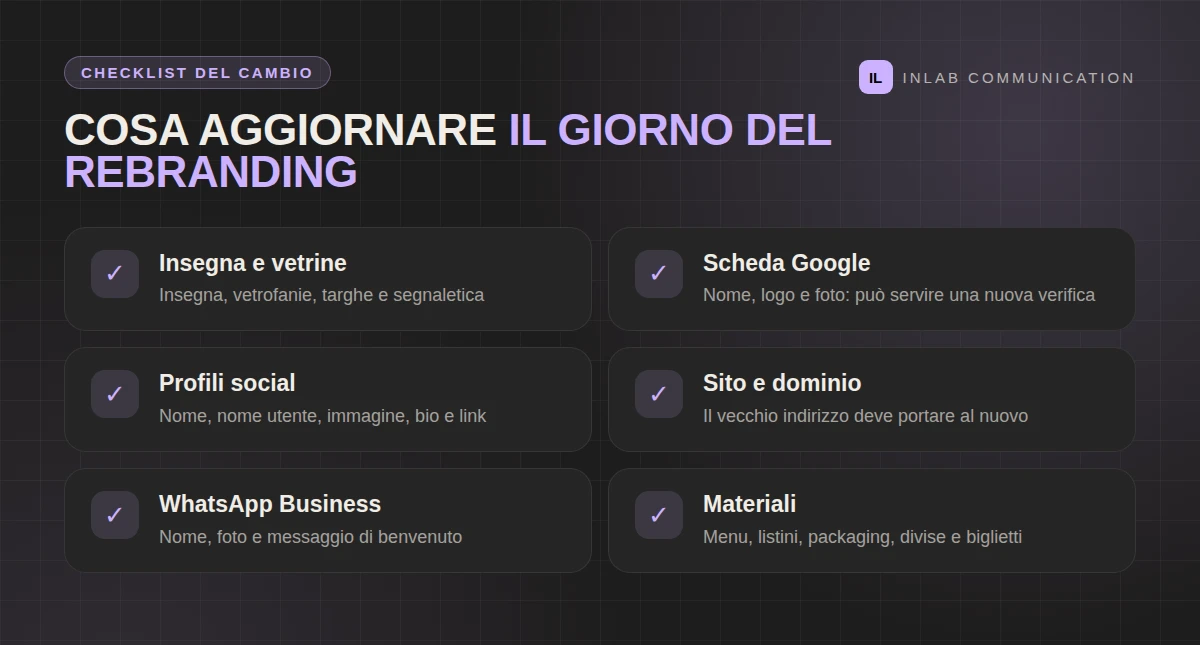
Task: Toggle the Sito e dominio checkbox
Action: 659,394
